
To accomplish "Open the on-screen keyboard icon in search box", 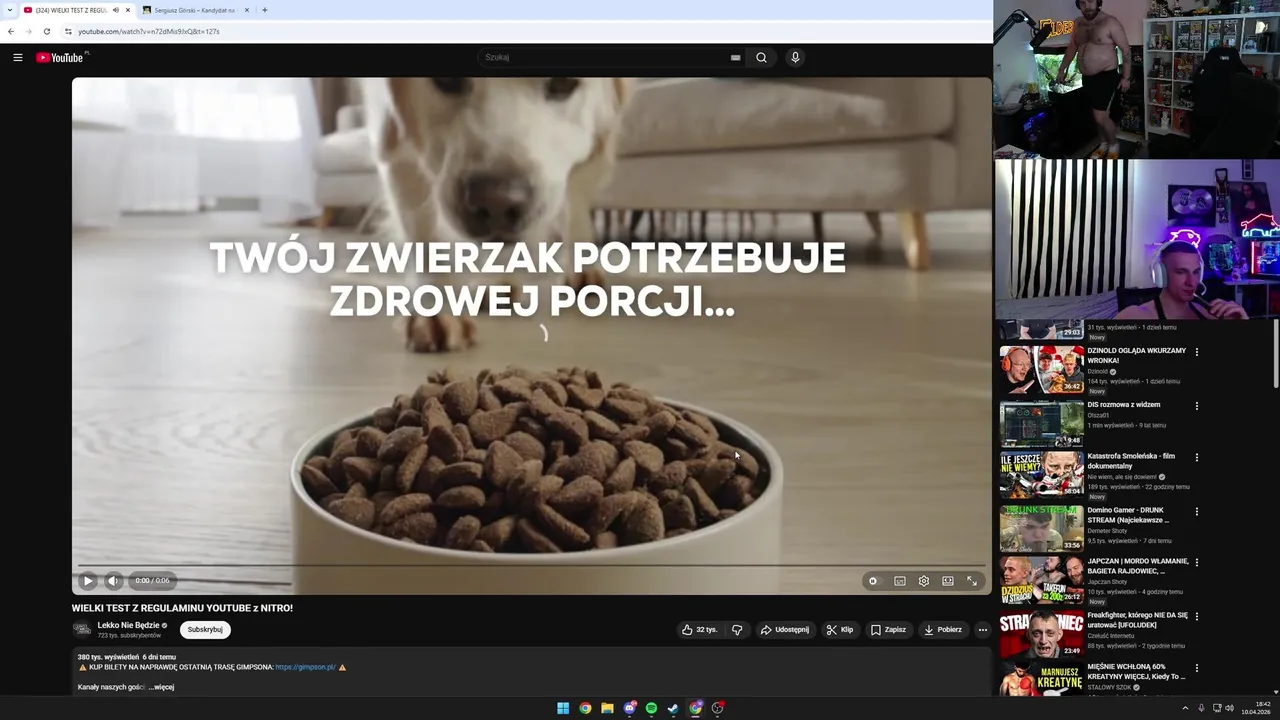I will click(x=735, y=58).
